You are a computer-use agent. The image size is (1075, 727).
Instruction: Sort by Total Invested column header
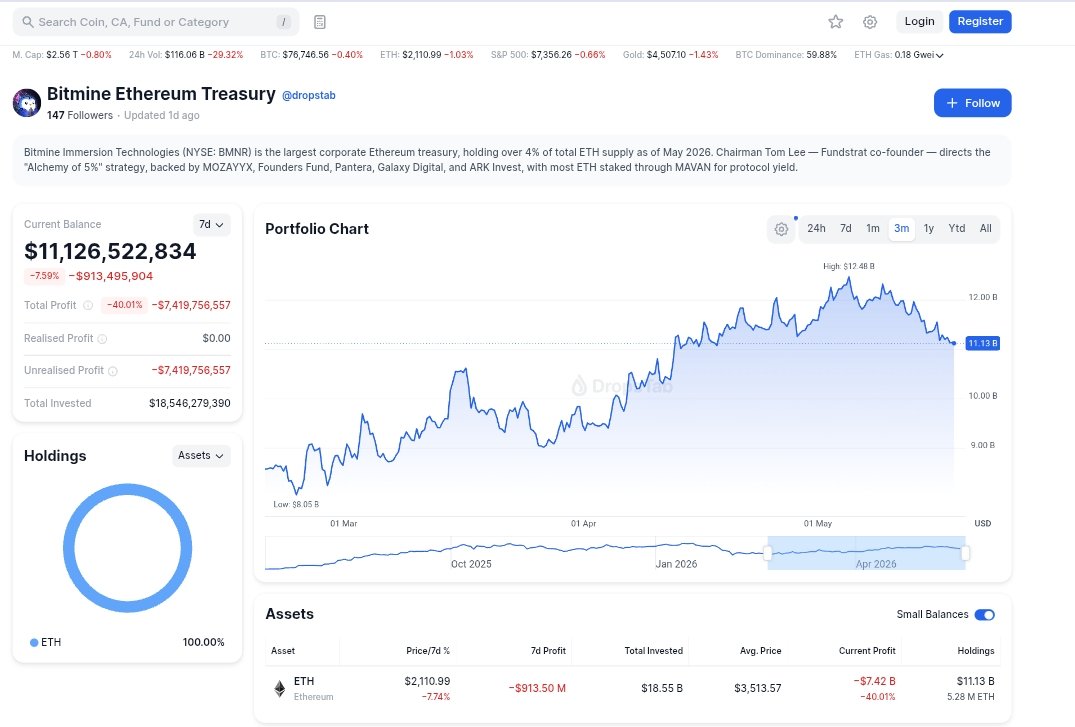(653, 651)
